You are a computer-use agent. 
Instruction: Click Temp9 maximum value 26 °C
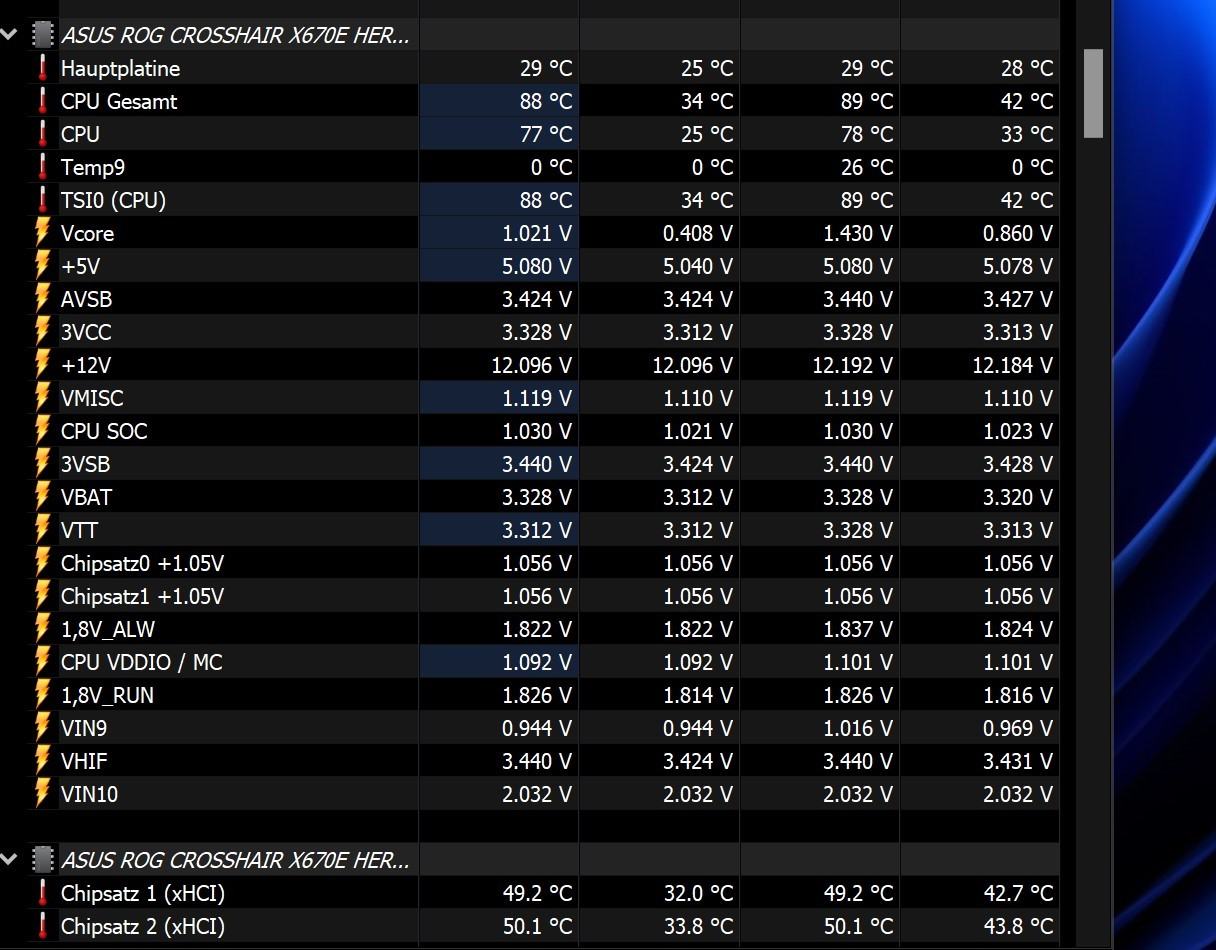(867, 167)
